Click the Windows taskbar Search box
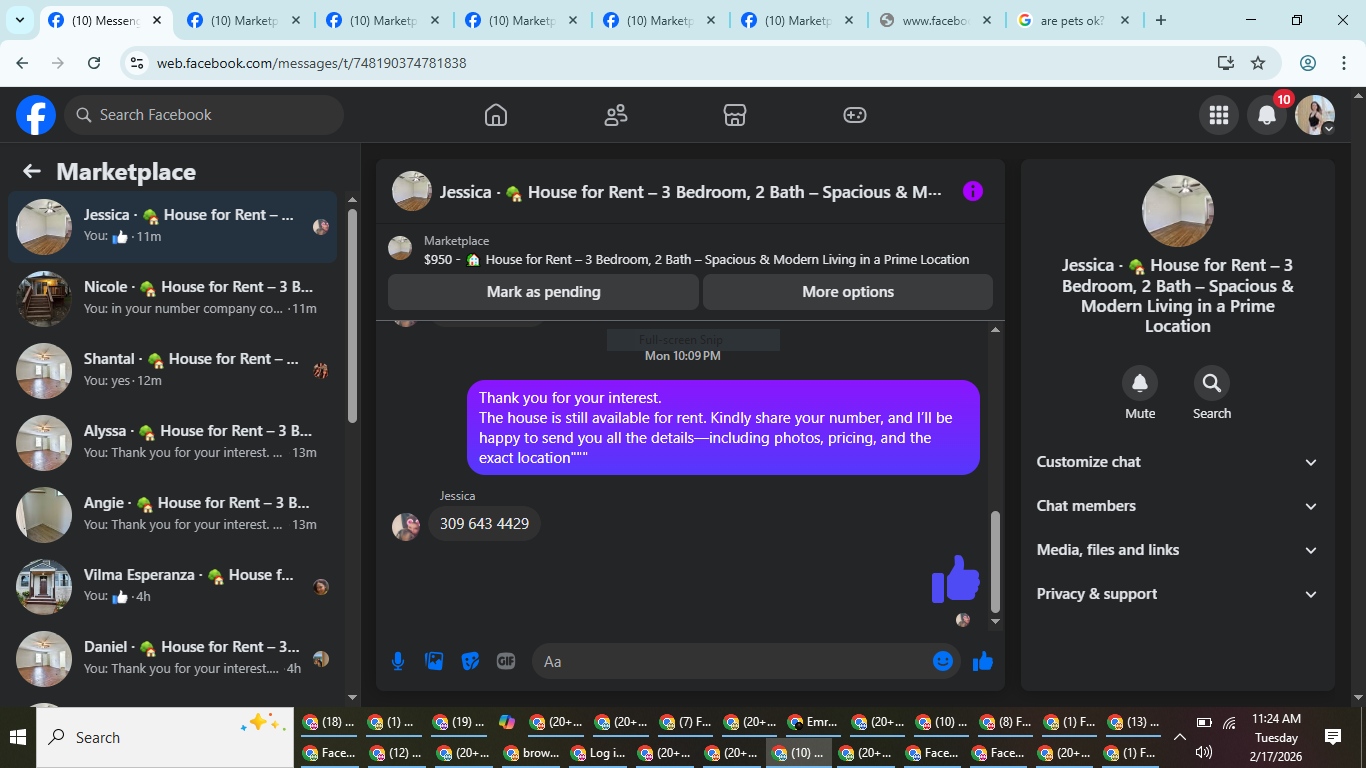 point(166,737)
